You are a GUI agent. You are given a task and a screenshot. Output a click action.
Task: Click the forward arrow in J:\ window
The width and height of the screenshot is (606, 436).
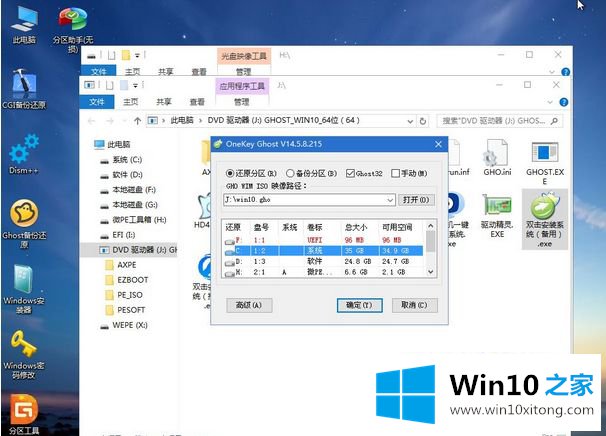click(x=110, y=121)
